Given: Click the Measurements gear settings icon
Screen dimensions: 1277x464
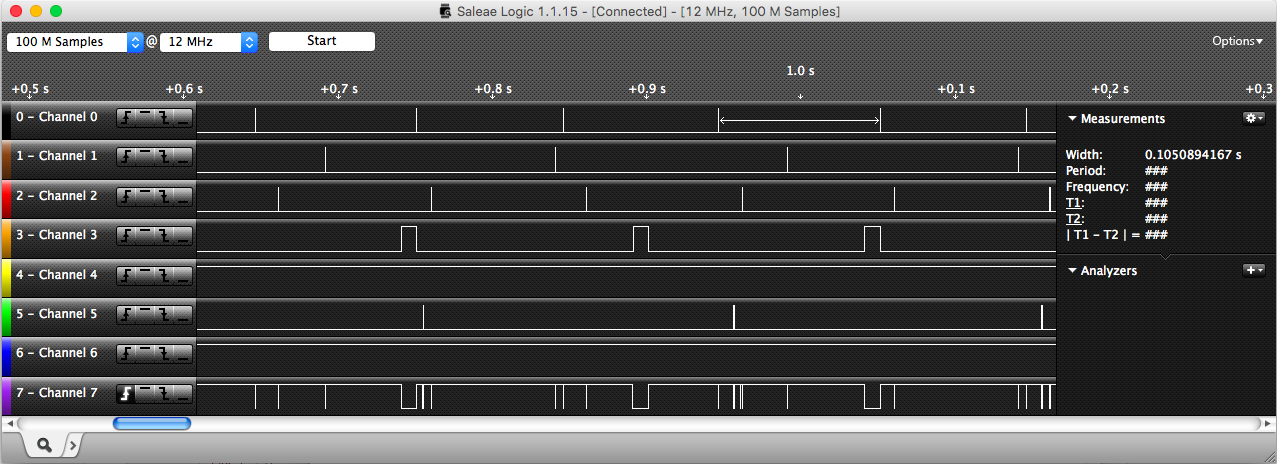Looking at the screenshot, I should [x=1253, y=118].
